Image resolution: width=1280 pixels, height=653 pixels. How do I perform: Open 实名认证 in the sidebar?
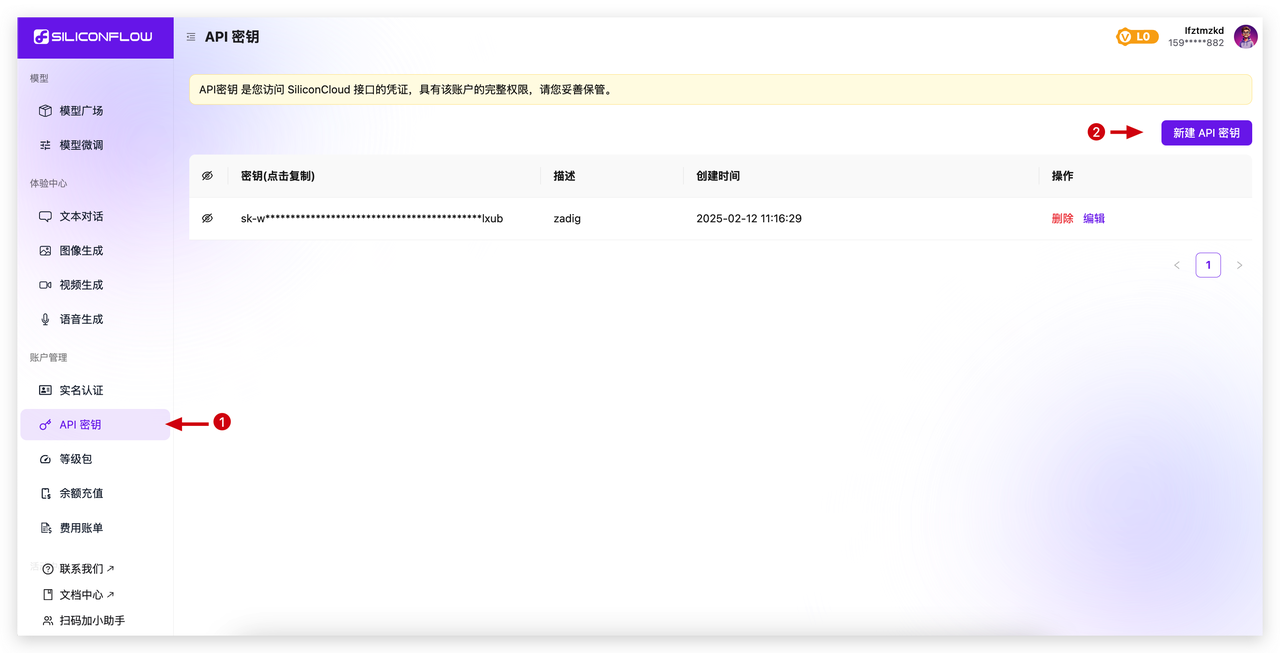(x=81, y=390)
